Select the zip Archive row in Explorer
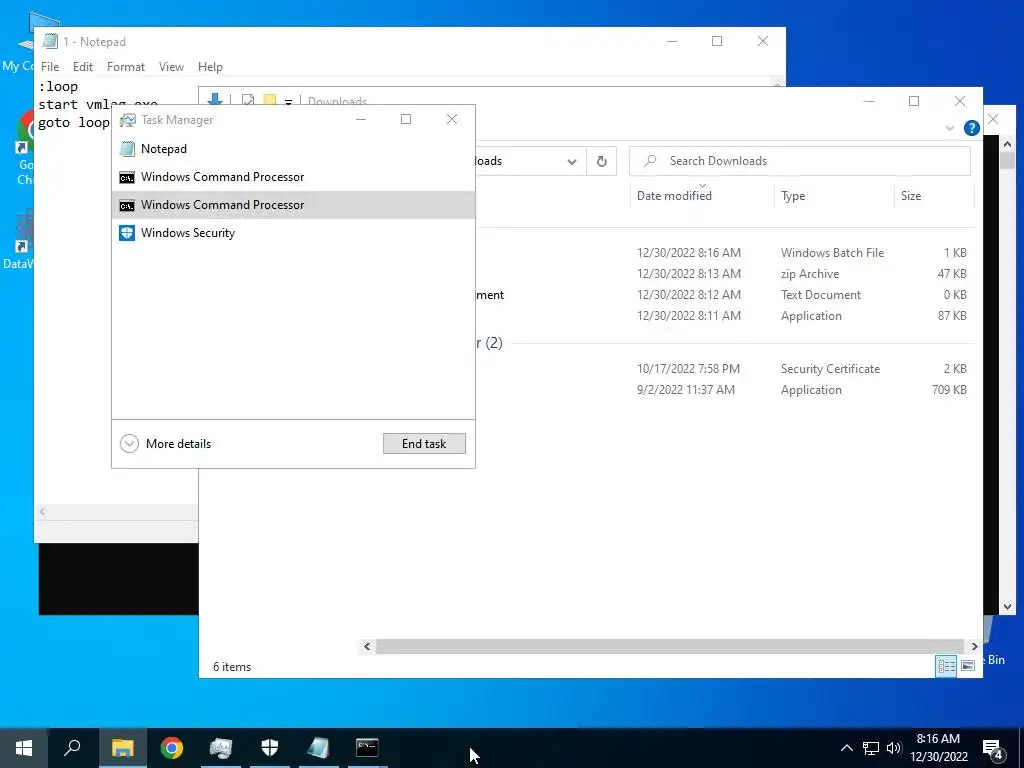The image size is (1024, 768). tap(725, 274)
